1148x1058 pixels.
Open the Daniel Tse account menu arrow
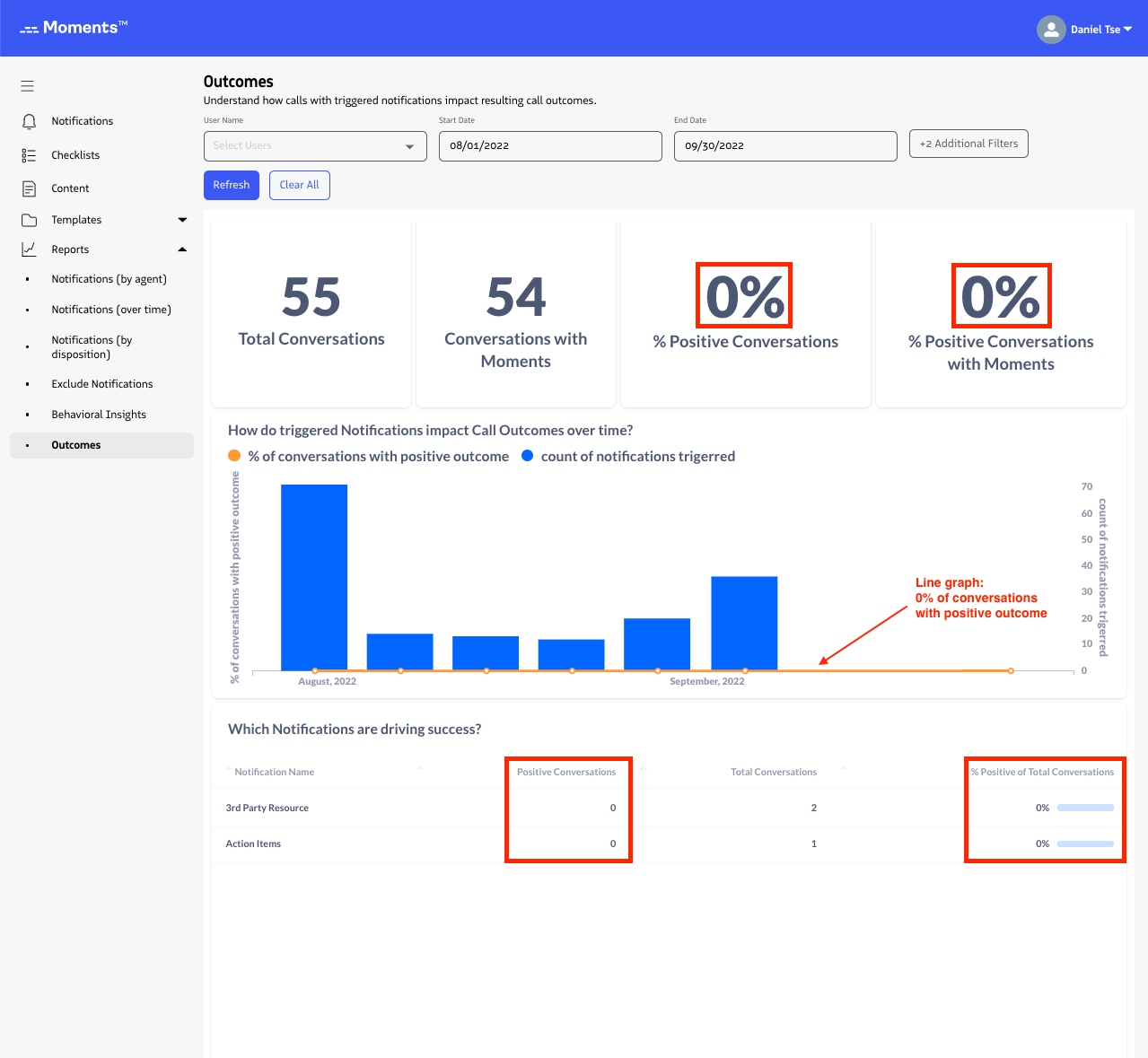click(x=1128, y=30)
